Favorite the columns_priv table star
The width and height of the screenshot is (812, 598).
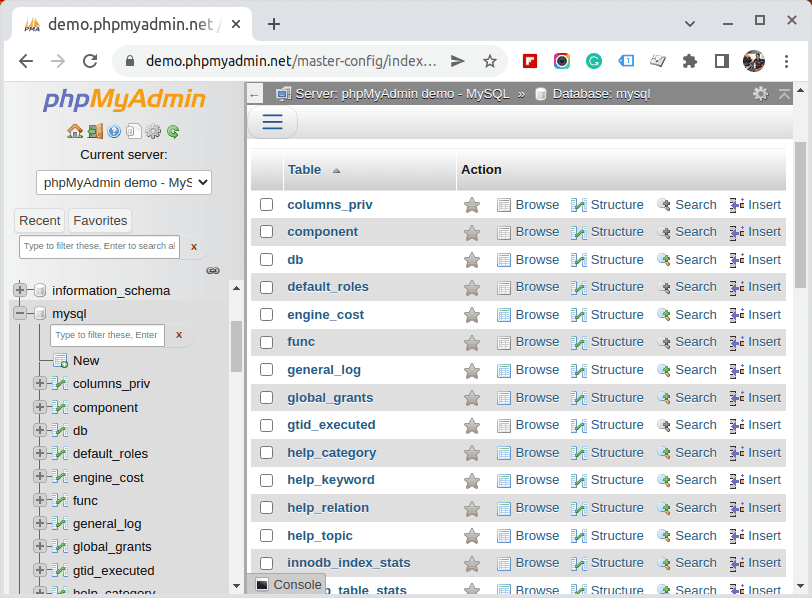click(472, 205)
